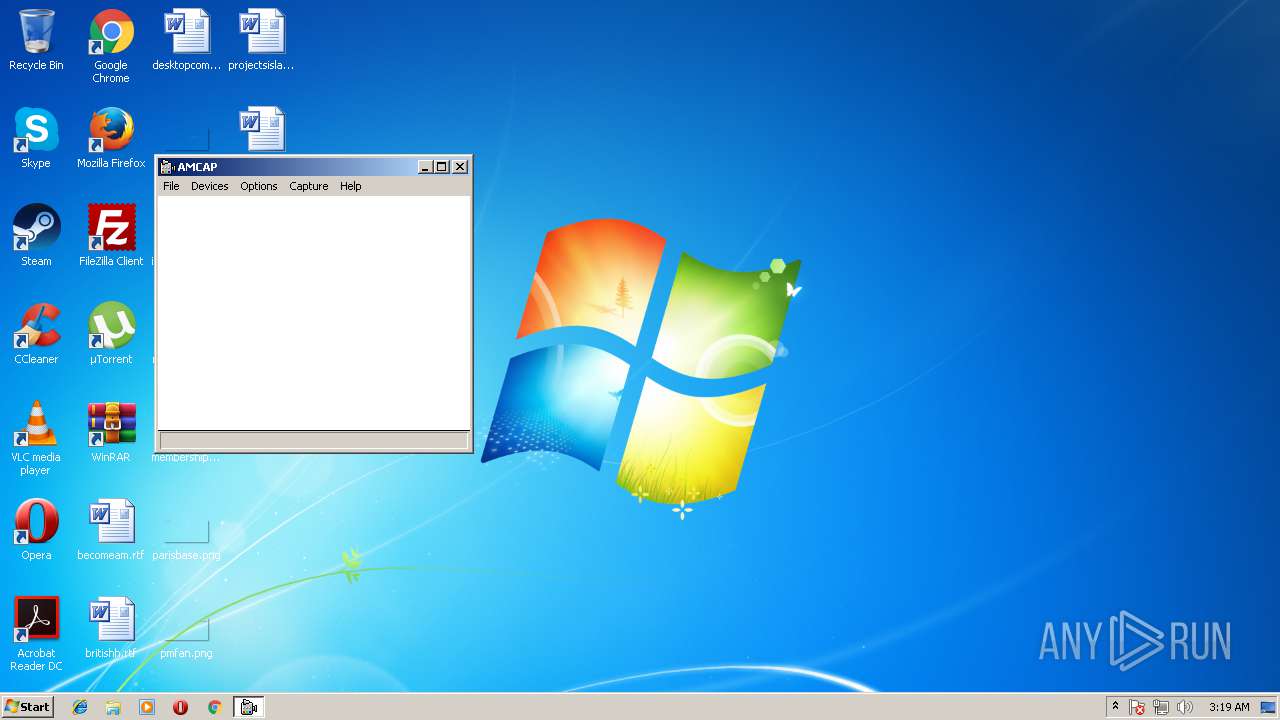Image resolution: width=1280 pixels, height=720 pixels.
Task: Click the AMCAP video preview area
Action: point(314,313)
